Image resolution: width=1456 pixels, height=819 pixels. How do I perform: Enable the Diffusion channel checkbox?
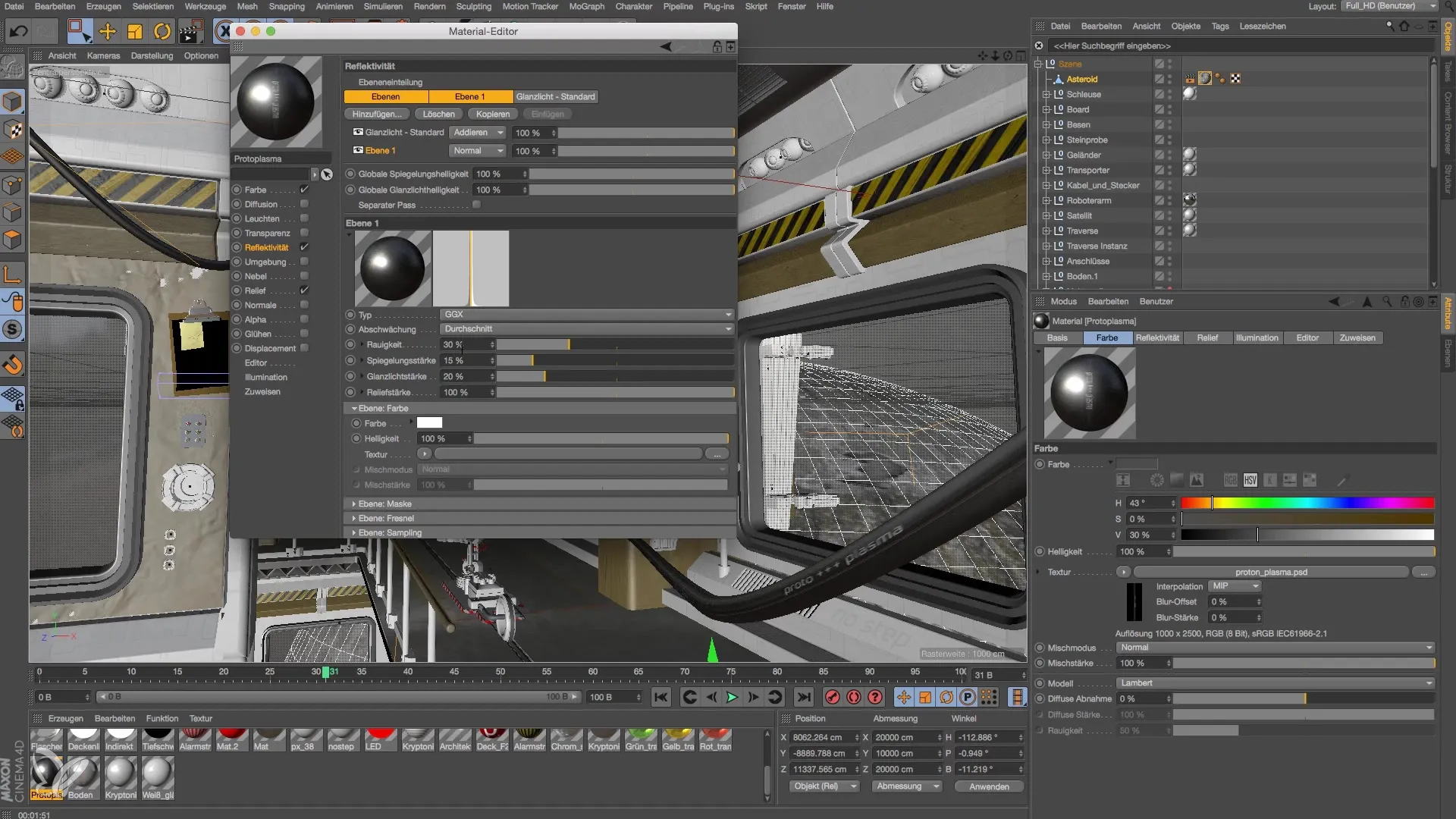(304, 204)
